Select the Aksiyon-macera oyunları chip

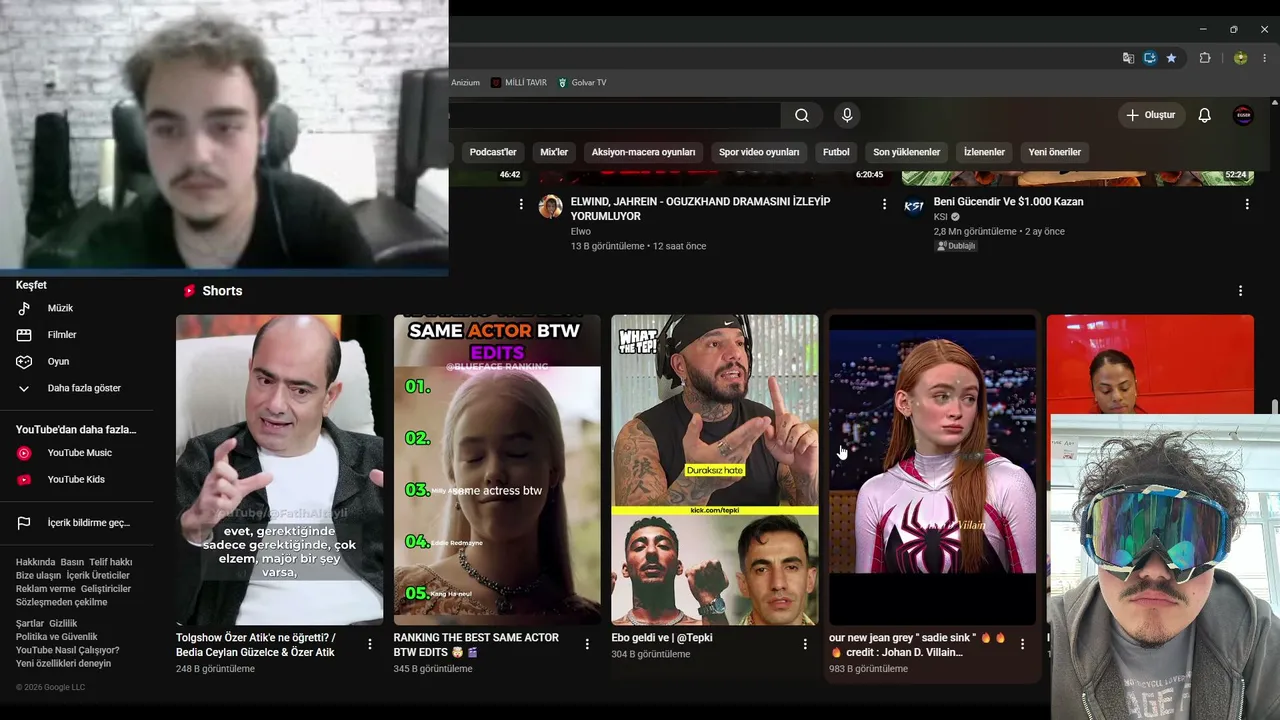pos(643,152)
